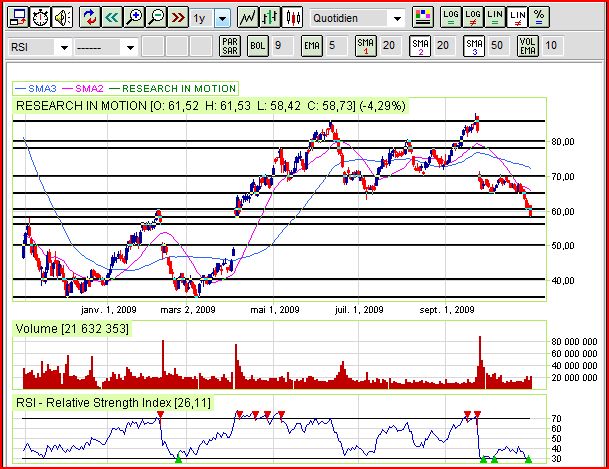Screen dimensions: 609x469
Task: Toggle the speaker sound icon
Action: pyautogui.click(x=63, y=17)
